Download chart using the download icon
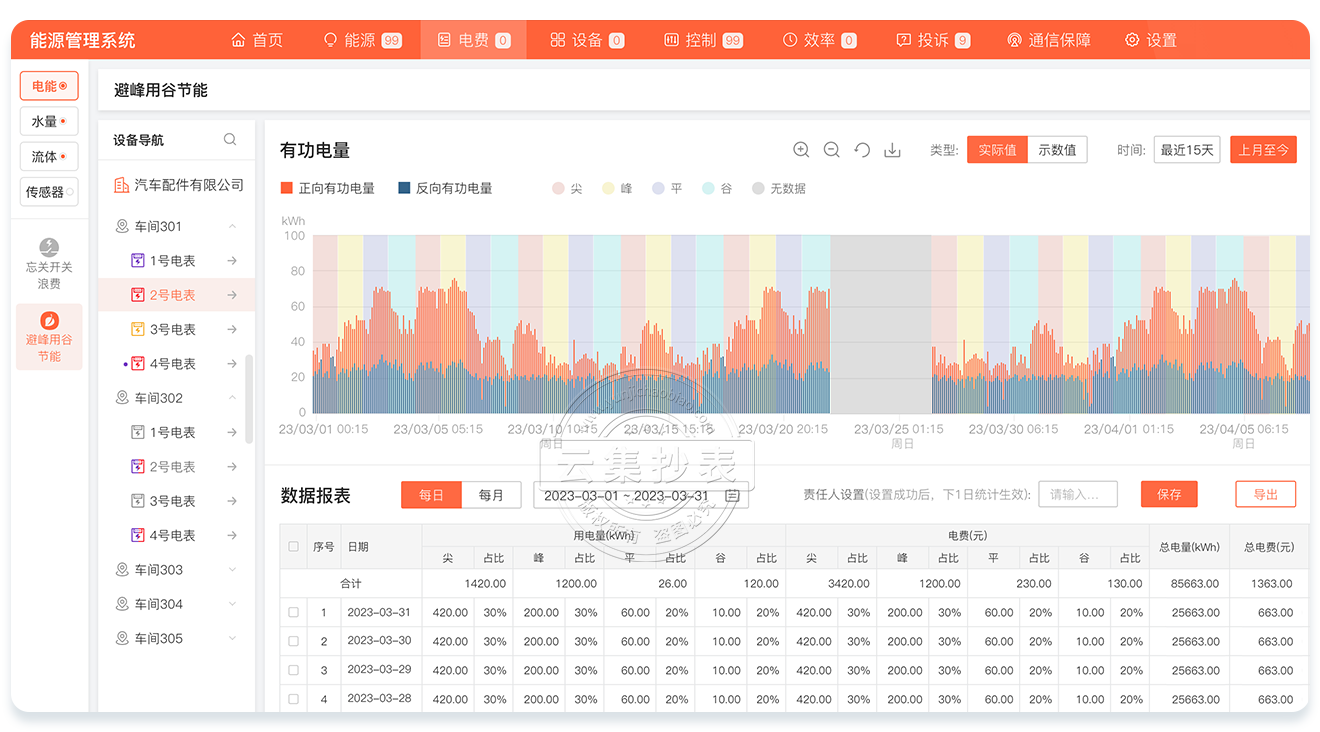 [893, 150]
